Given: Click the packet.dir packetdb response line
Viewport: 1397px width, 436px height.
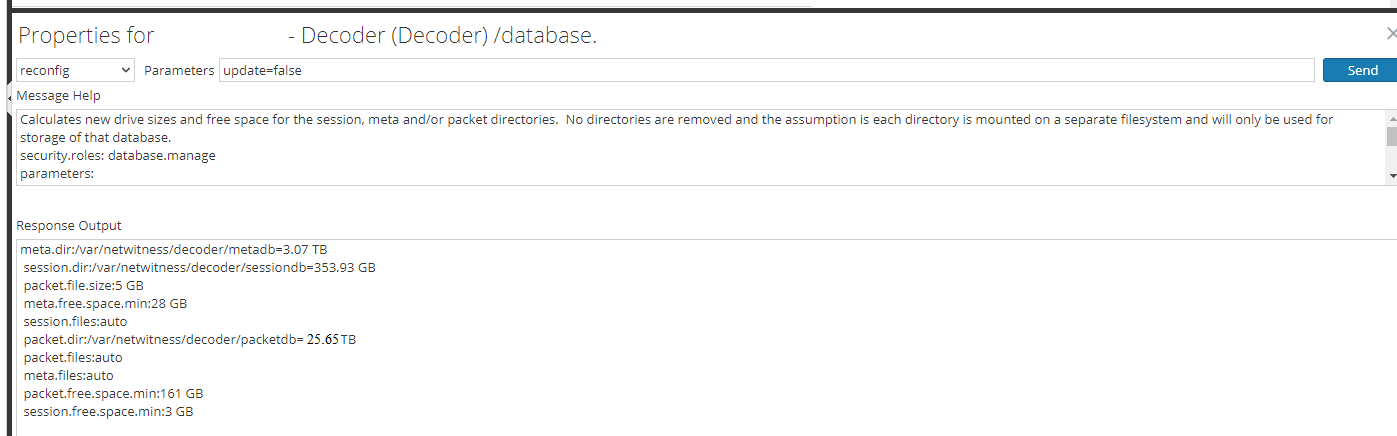Looking at the screenshot, I should [190, 340].
